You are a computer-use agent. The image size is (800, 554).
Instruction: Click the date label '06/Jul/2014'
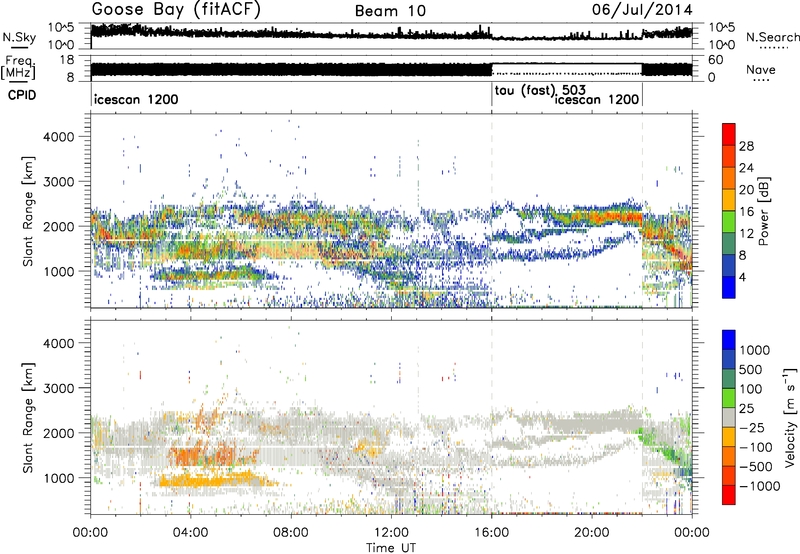[x=642, y=10]
